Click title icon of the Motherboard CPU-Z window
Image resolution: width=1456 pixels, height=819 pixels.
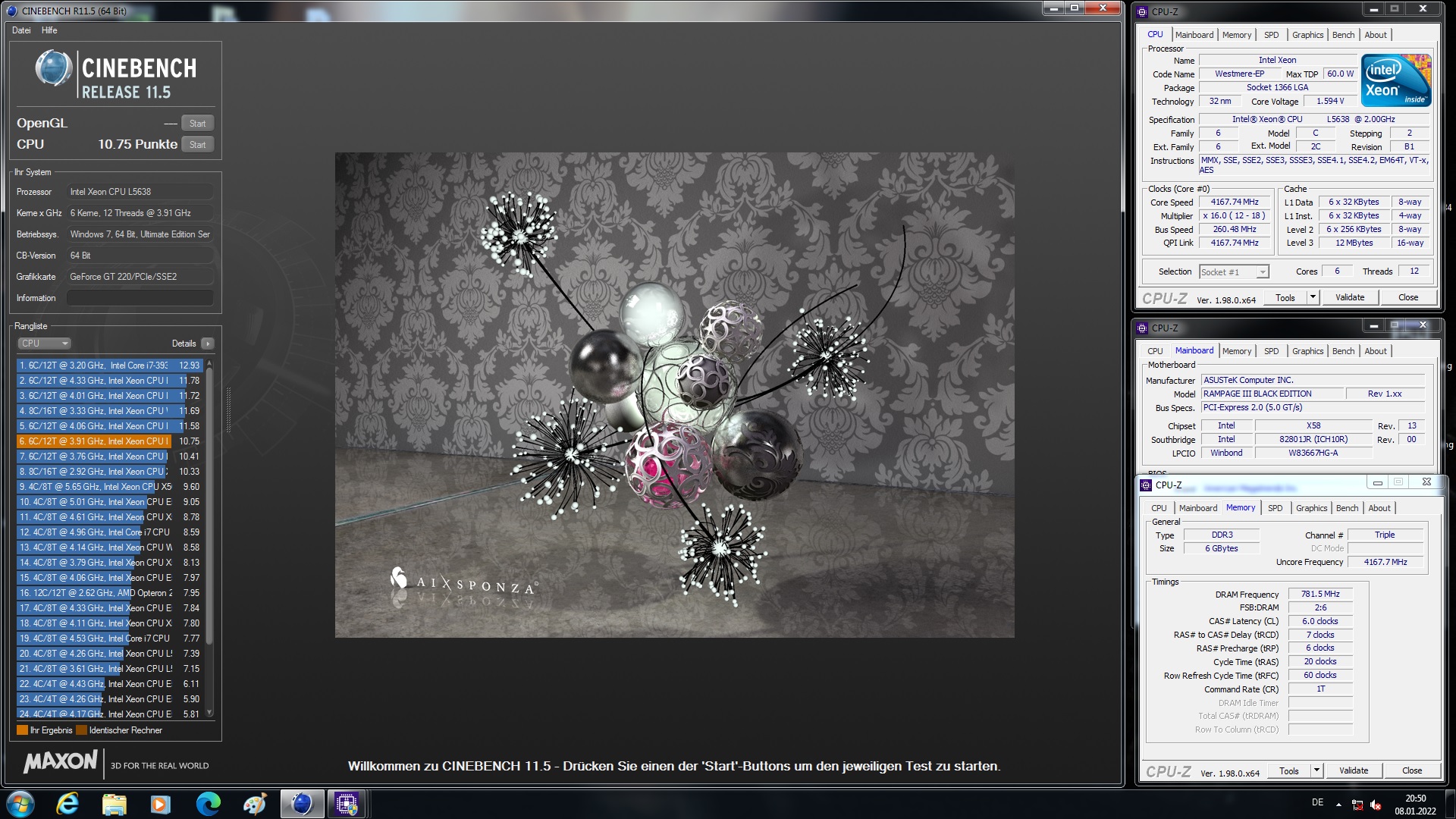pos(1142,328)
